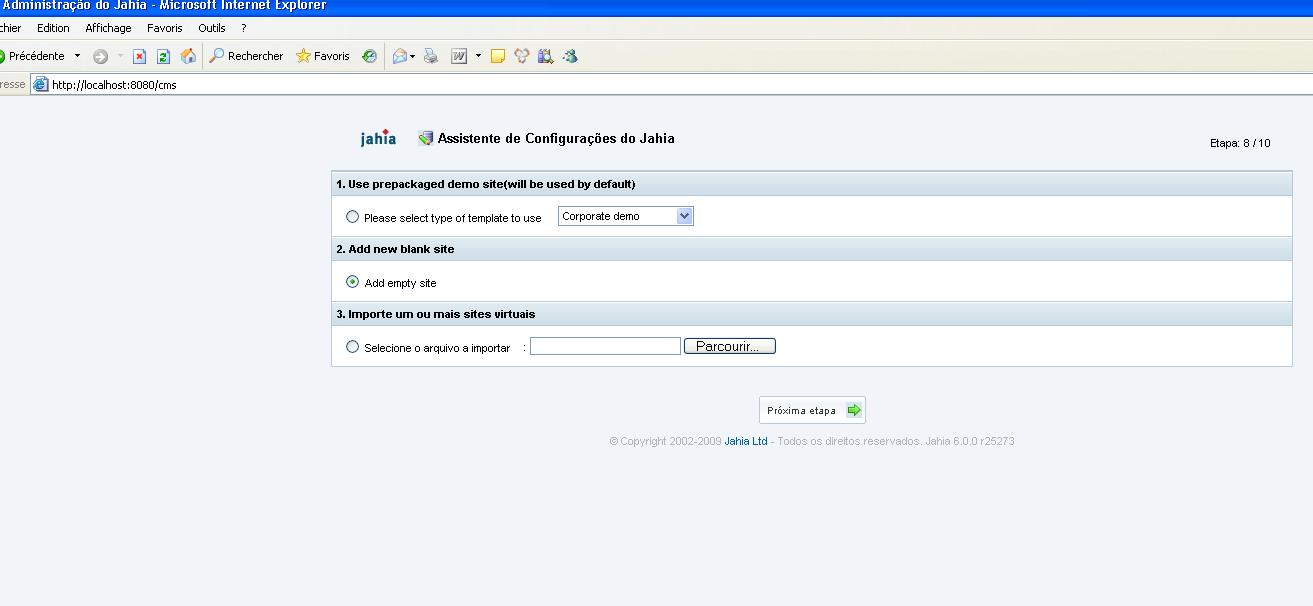
Task: Click the Parcourir browse button
Action: pyautogui.click(x=730, y=346)
